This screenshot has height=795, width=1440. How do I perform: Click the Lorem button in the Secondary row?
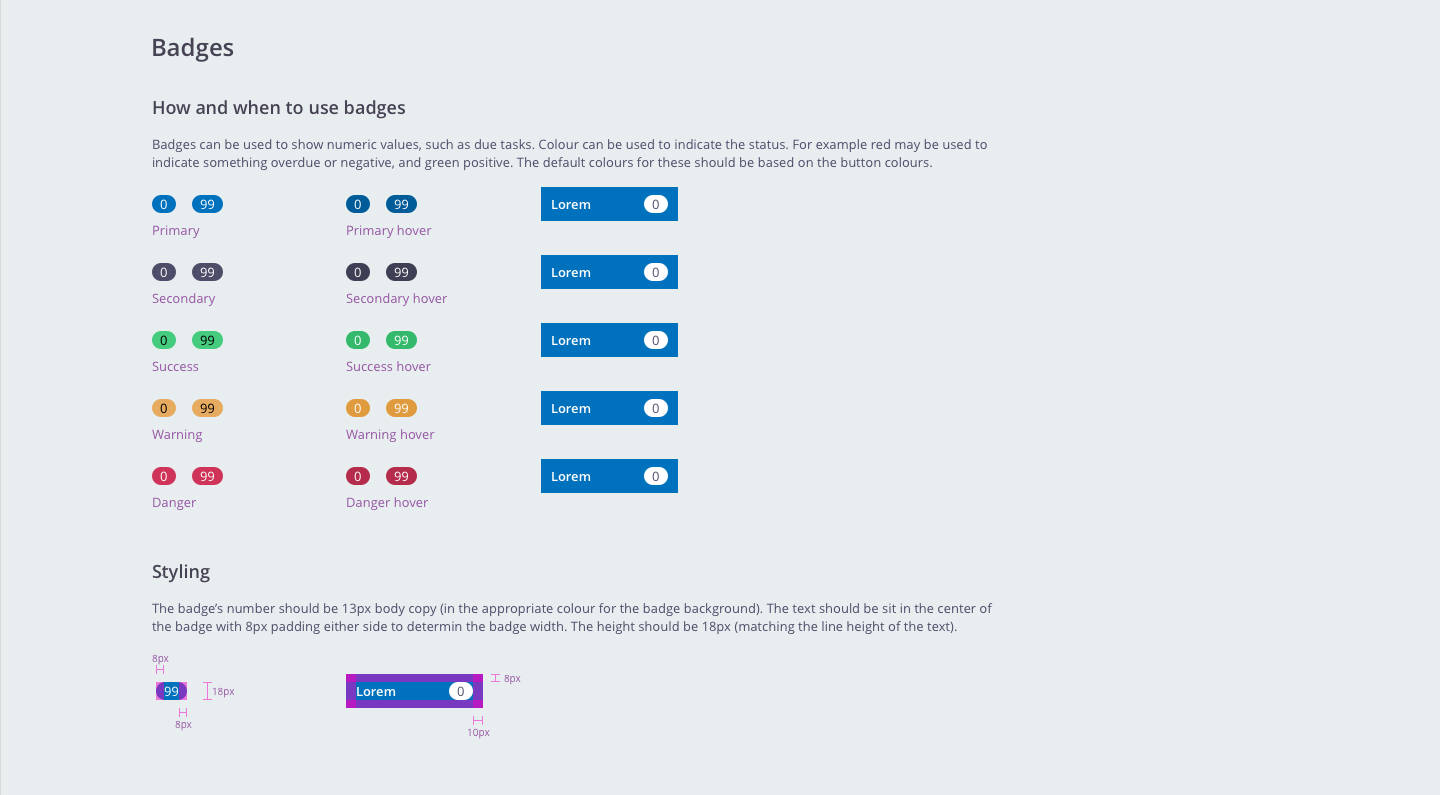click(x=609, y=272)
